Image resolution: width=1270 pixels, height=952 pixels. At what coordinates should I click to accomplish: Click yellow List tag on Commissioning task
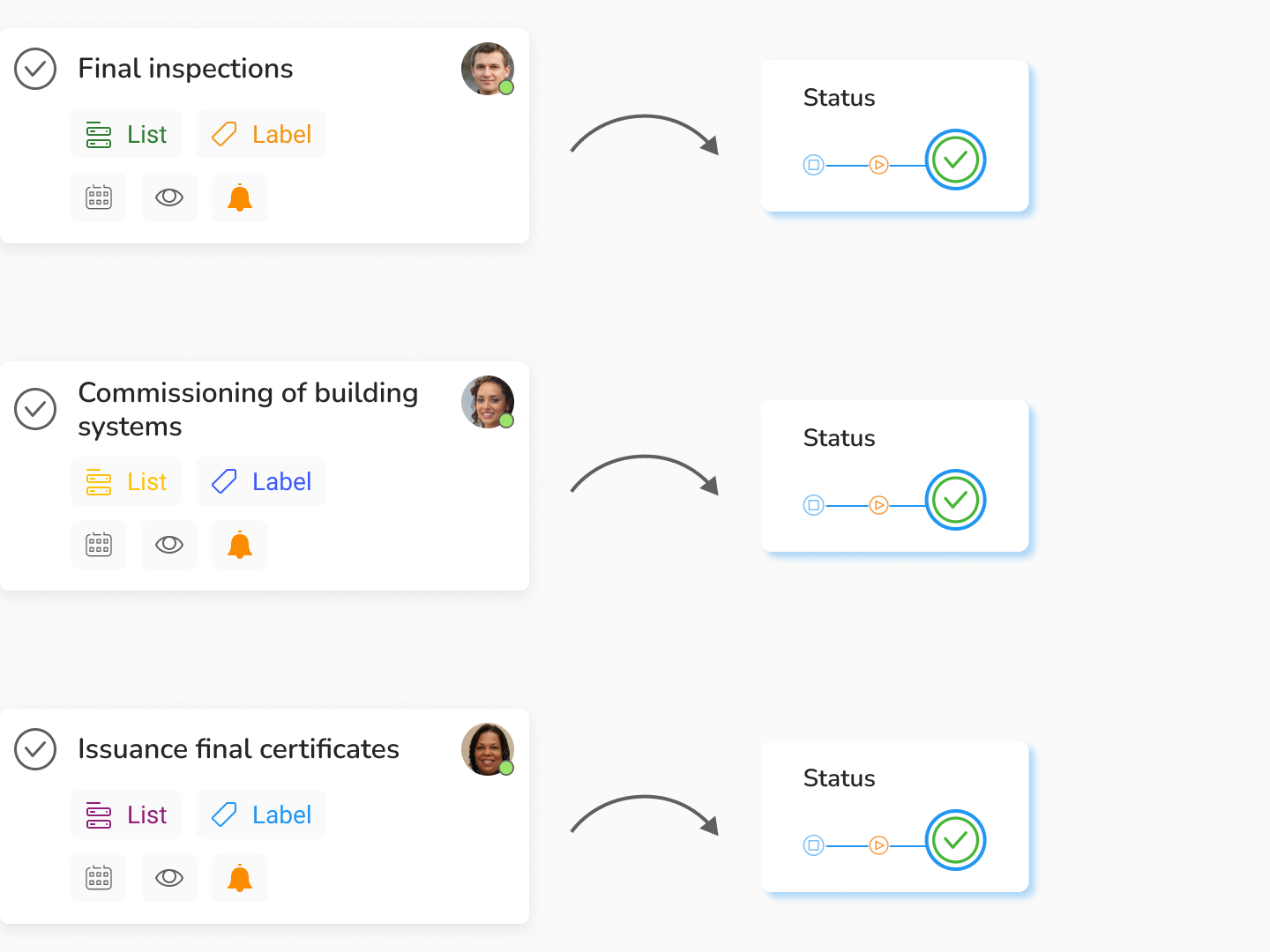(x=126, y=481)
